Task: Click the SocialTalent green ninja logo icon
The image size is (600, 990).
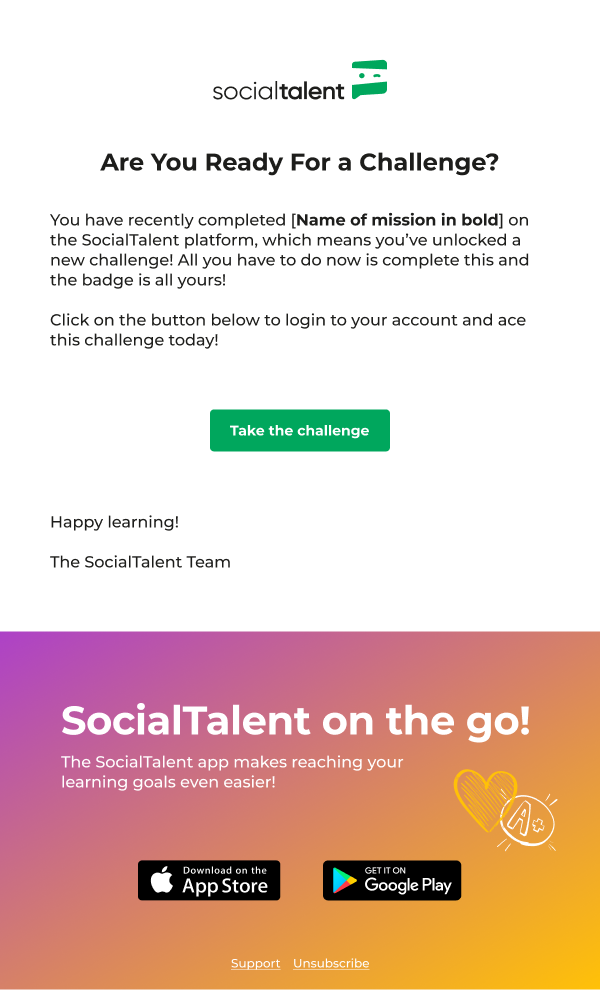Action: pyautogui.click(x=369, y=80)
